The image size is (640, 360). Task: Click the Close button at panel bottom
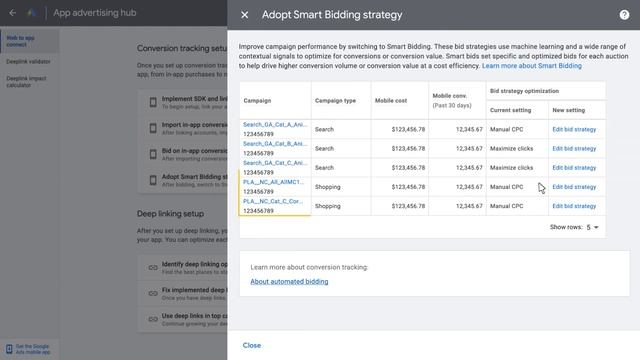(x=252, y=345)
